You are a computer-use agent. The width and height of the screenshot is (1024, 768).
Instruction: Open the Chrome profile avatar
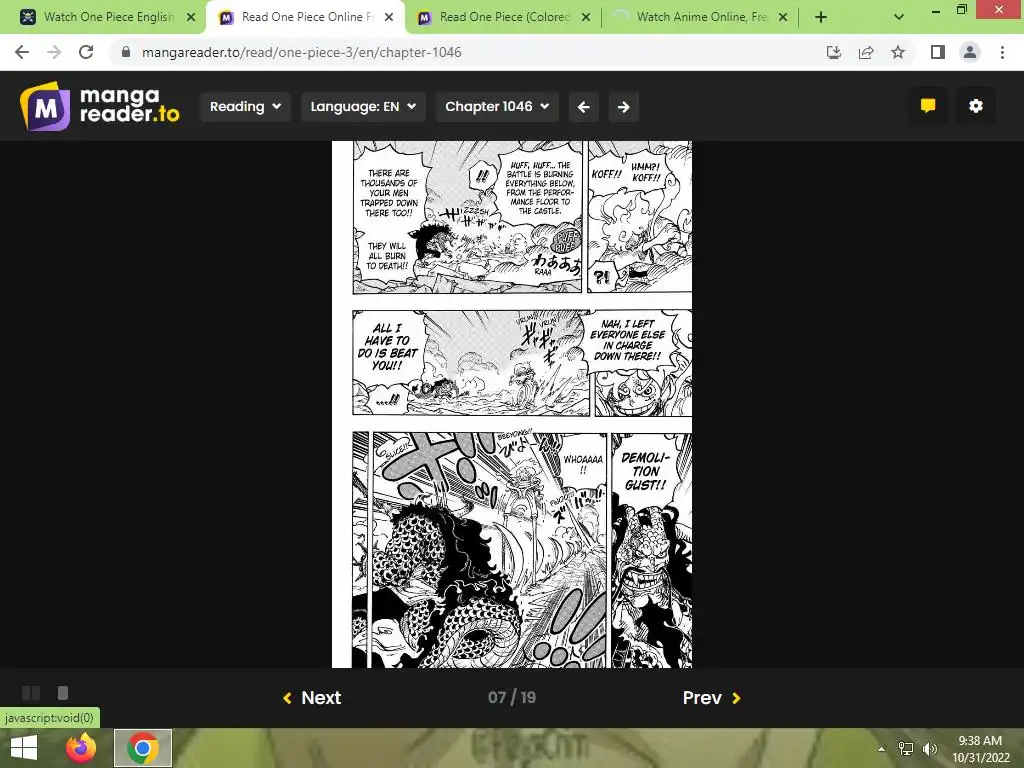pyautogui.click(x=970, y=52)
